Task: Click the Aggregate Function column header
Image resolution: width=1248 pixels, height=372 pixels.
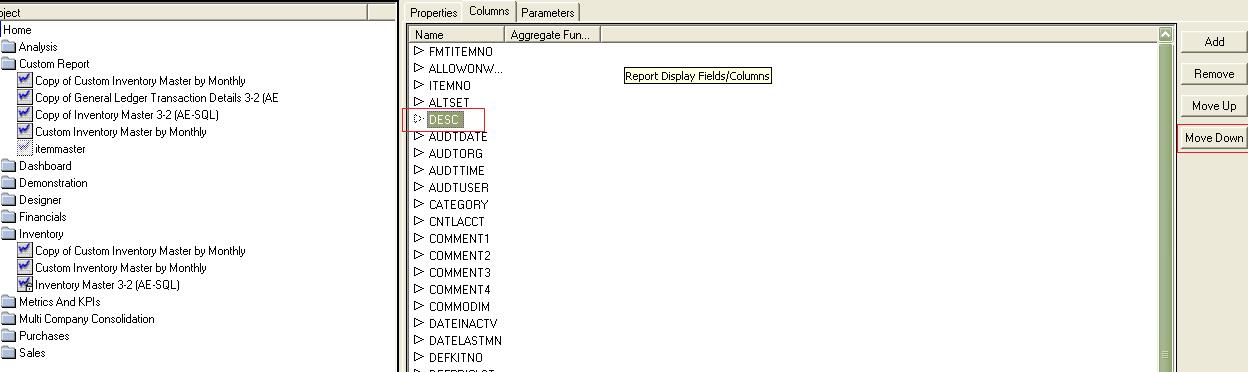Action: (x=552, y=35)
